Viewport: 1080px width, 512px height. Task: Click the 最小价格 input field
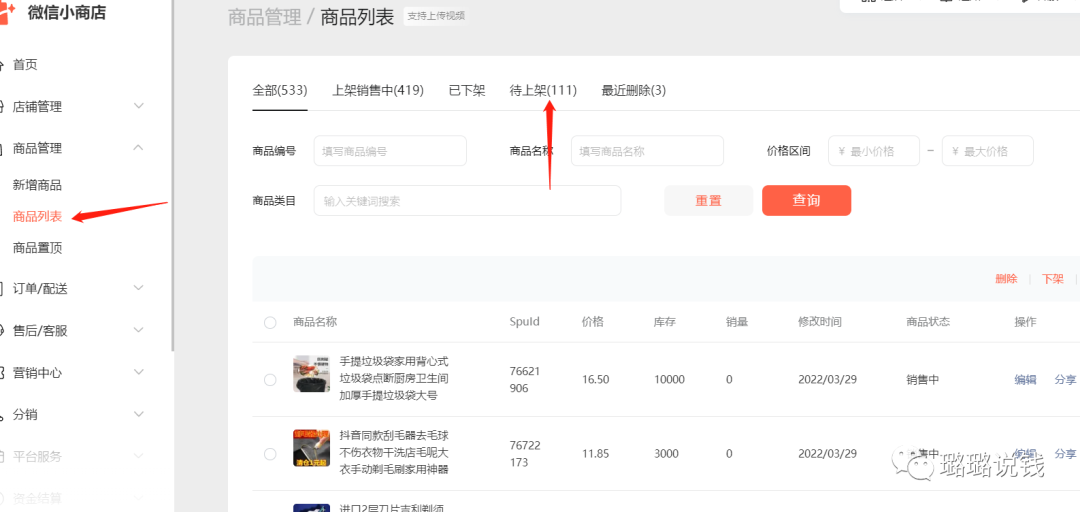873,151
